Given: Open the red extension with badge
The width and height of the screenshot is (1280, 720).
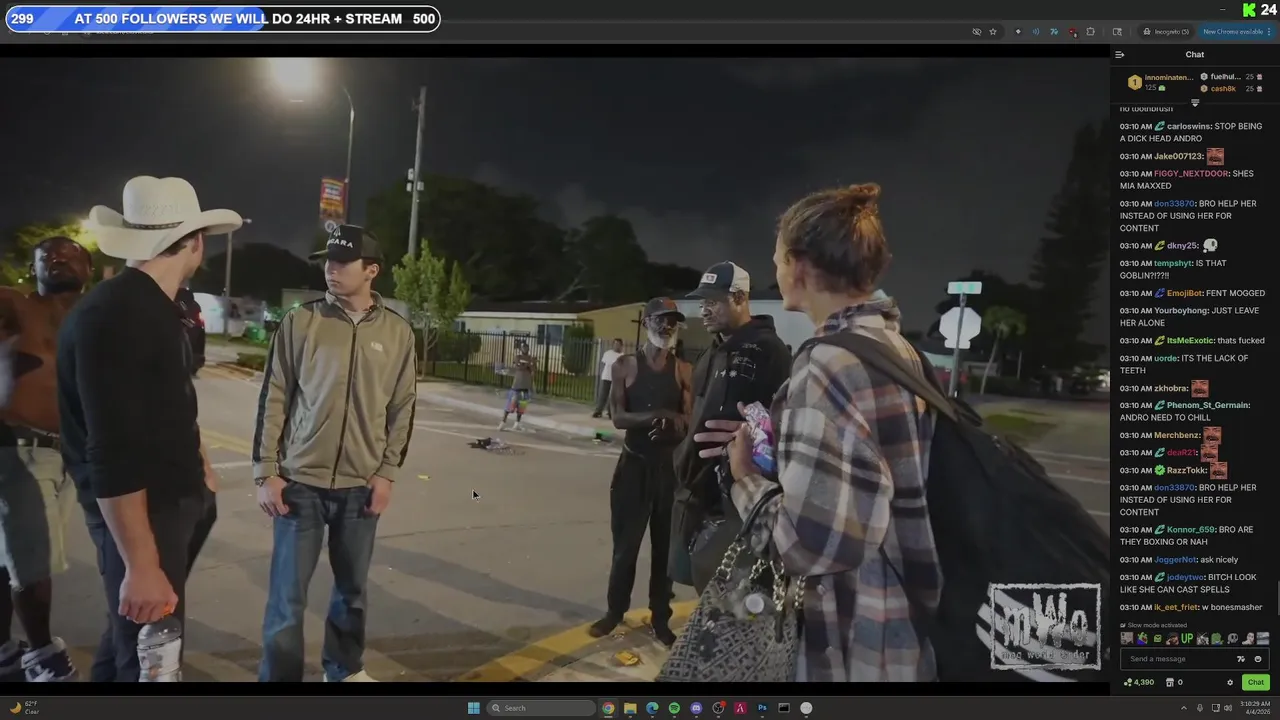Looking at the screenshot, I should click(x=1072, y=32).
